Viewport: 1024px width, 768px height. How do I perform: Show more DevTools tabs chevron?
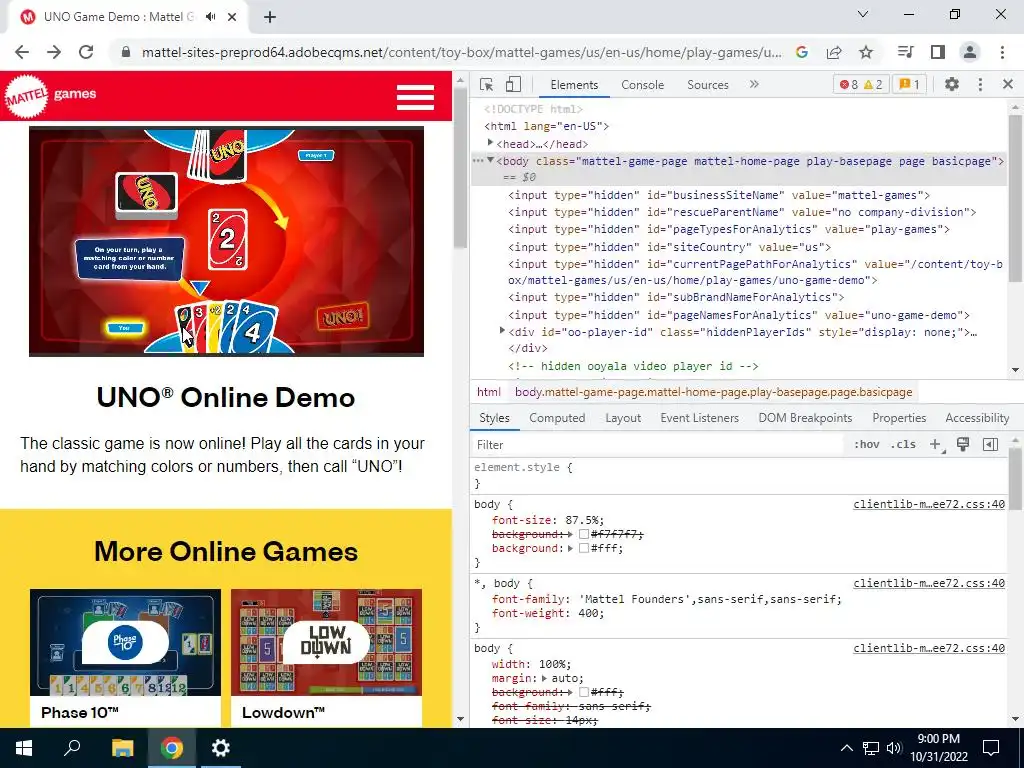point(754,84)
